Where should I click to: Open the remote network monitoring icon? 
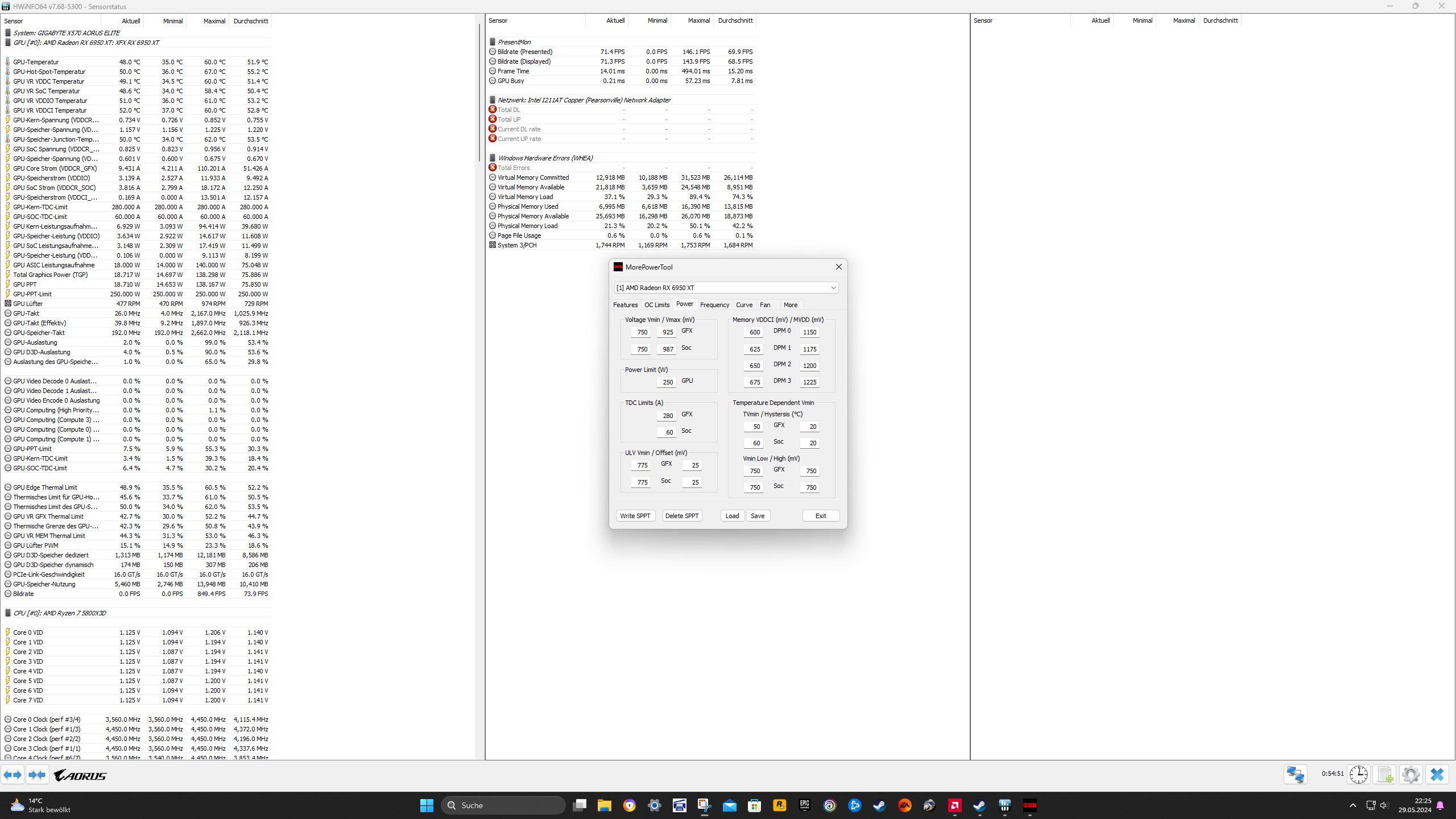pos(1295,775)
